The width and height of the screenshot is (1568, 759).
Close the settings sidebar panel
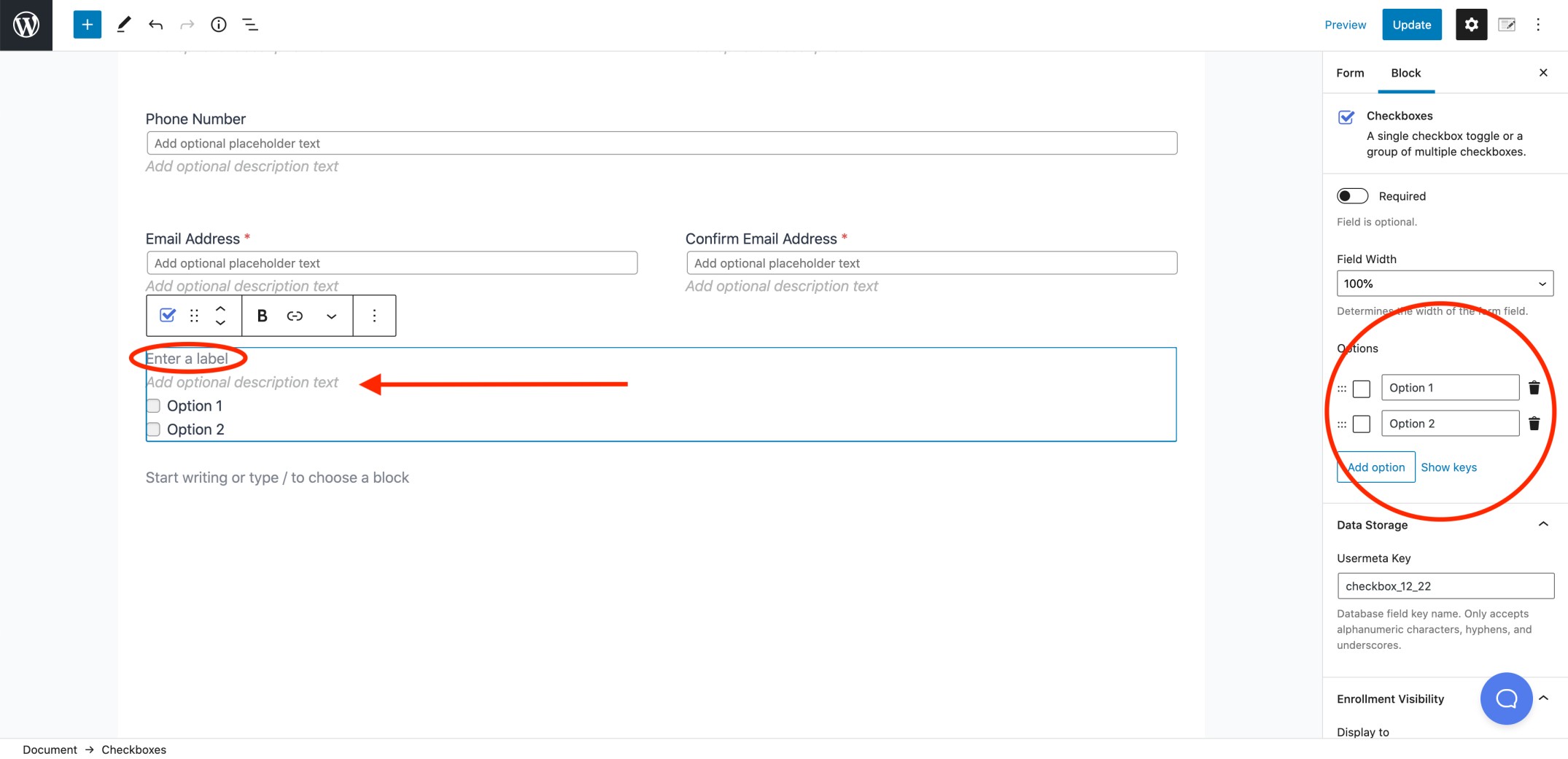click(1543, 72)
